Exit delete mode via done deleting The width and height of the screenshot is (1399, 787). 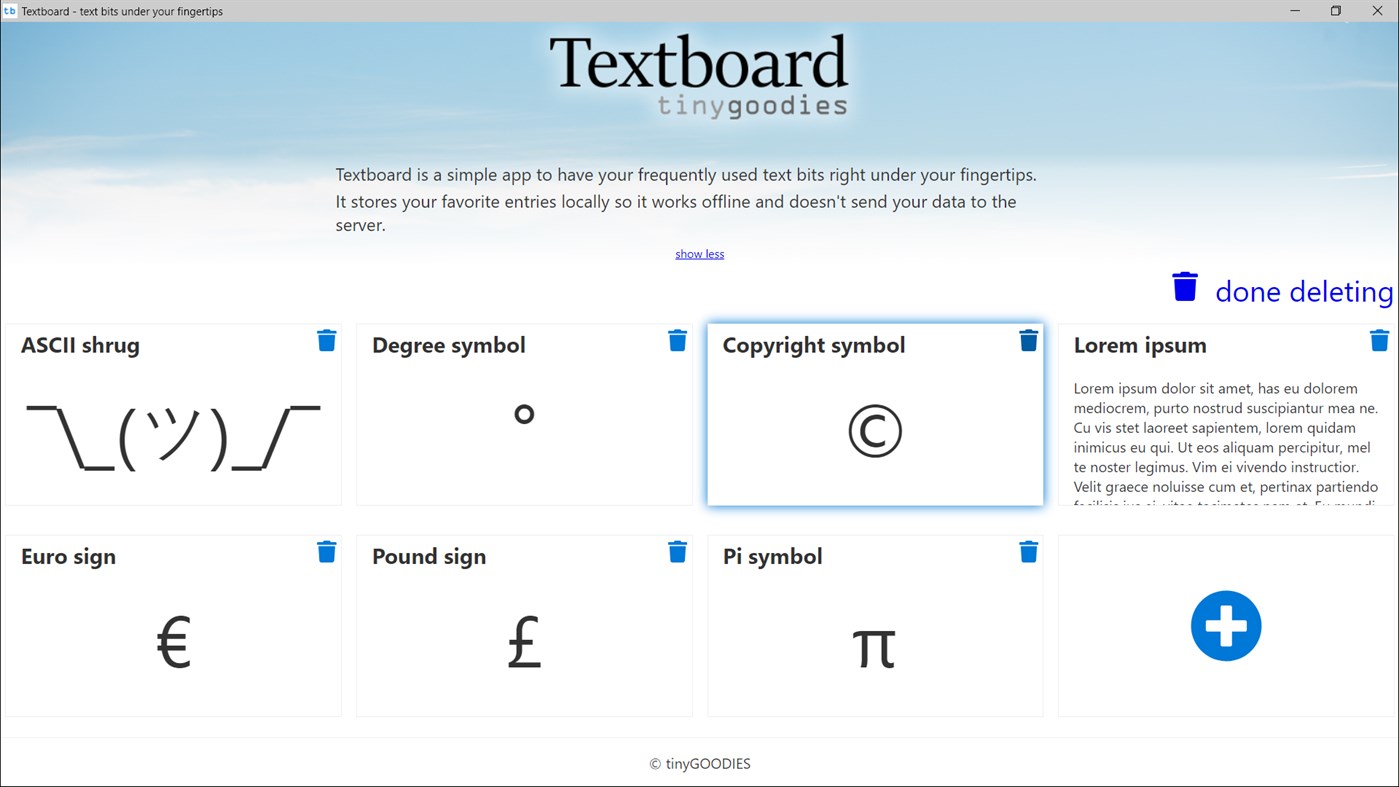1303,292
